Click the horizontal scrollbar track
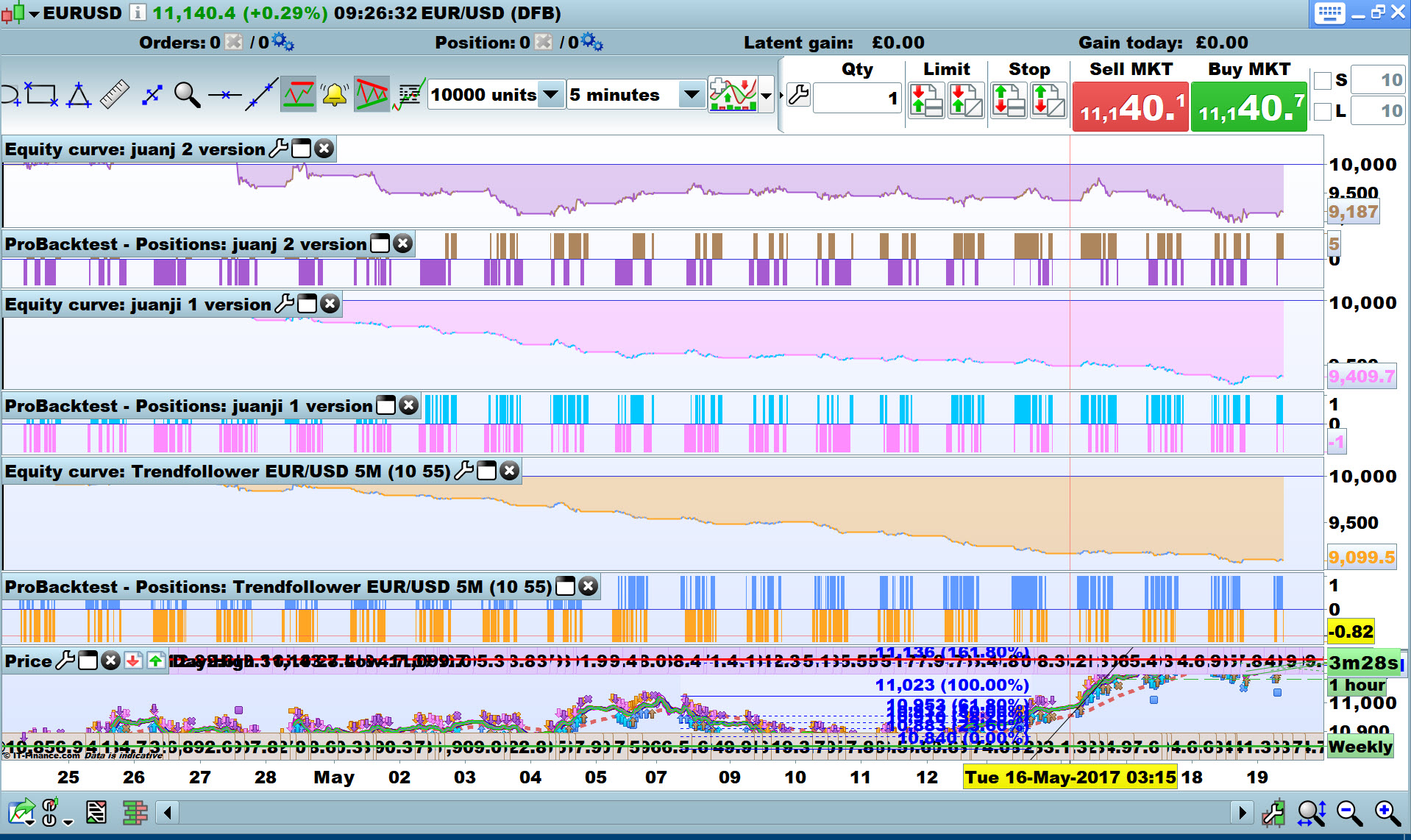1411x840 pixels. coord(704,813)
